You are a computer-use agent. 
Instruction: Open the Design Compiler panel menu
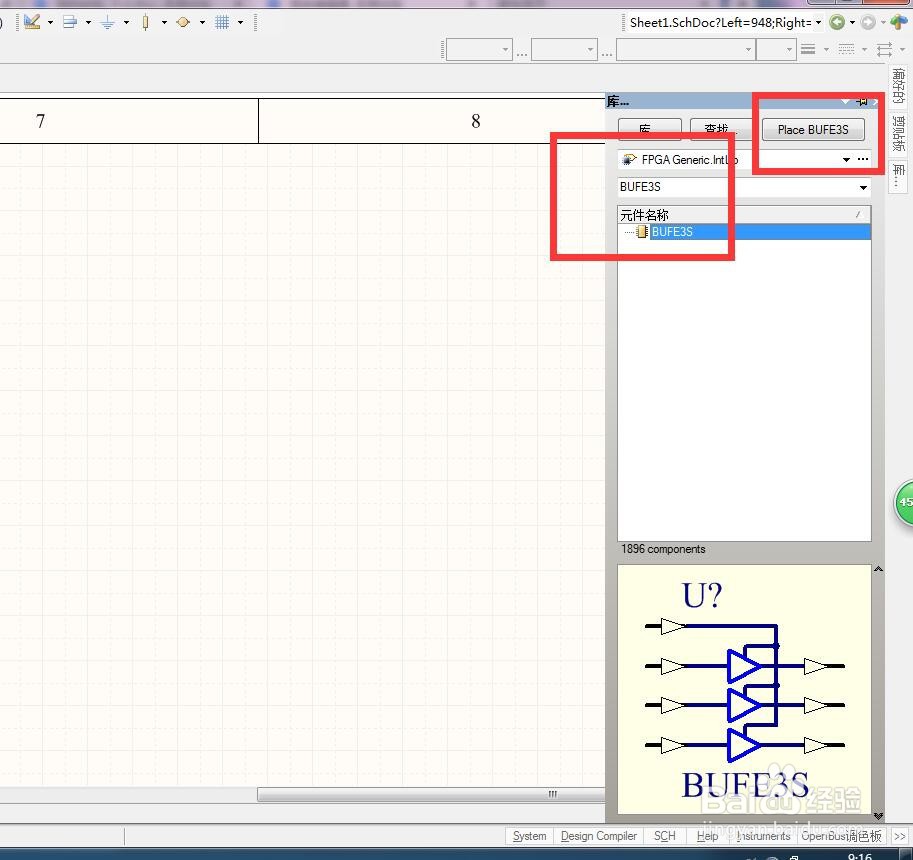[x=599, y=836]
